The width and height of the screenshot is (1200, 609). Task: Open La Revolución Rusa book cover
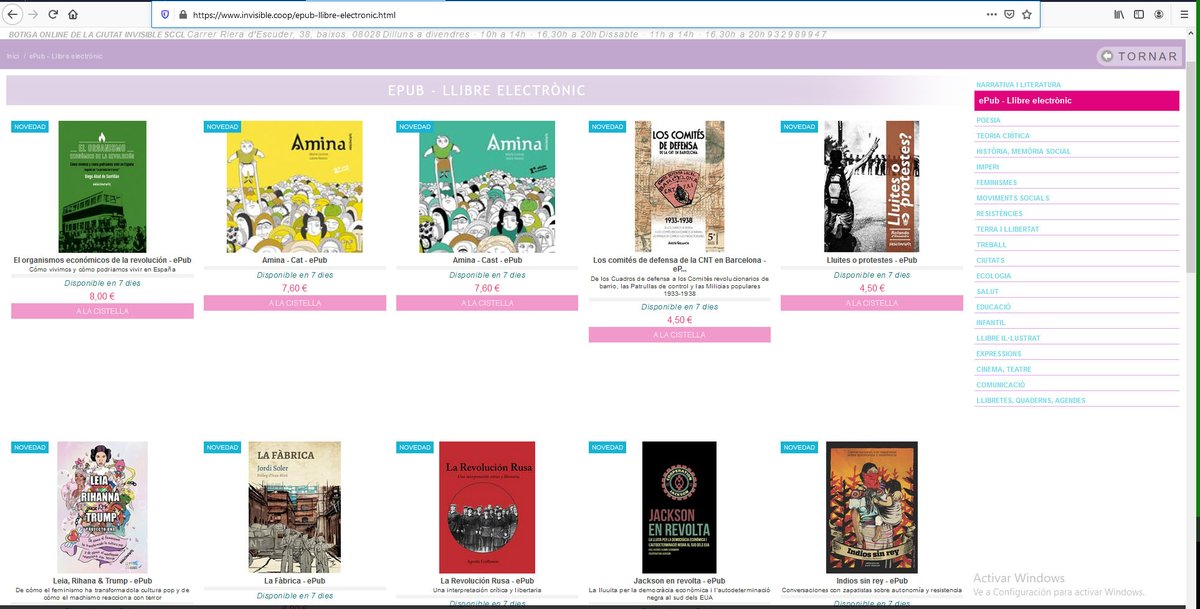(487, 507)
